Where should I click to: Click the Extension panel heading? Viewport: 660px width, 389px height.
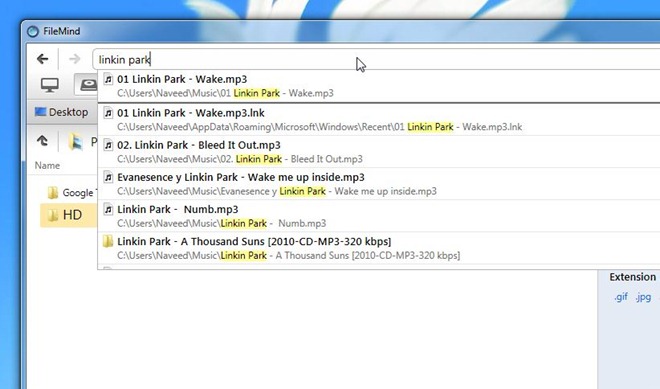coord(633,277)
